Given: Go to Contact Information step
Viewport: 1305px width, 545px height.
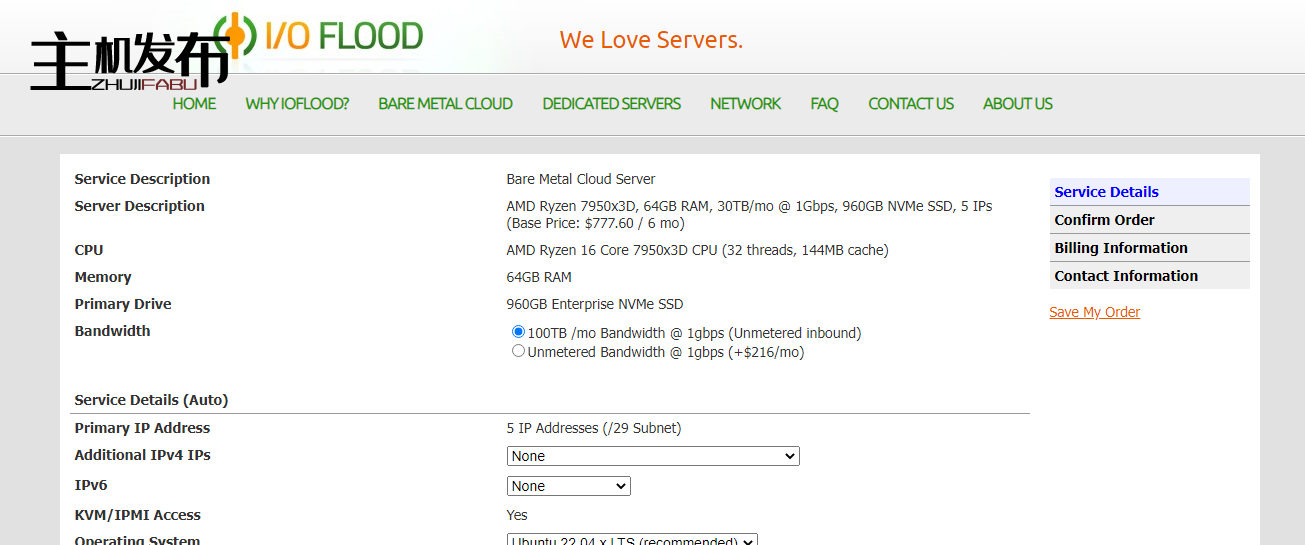Looking at the screenshot, I should coord(1126,276).
